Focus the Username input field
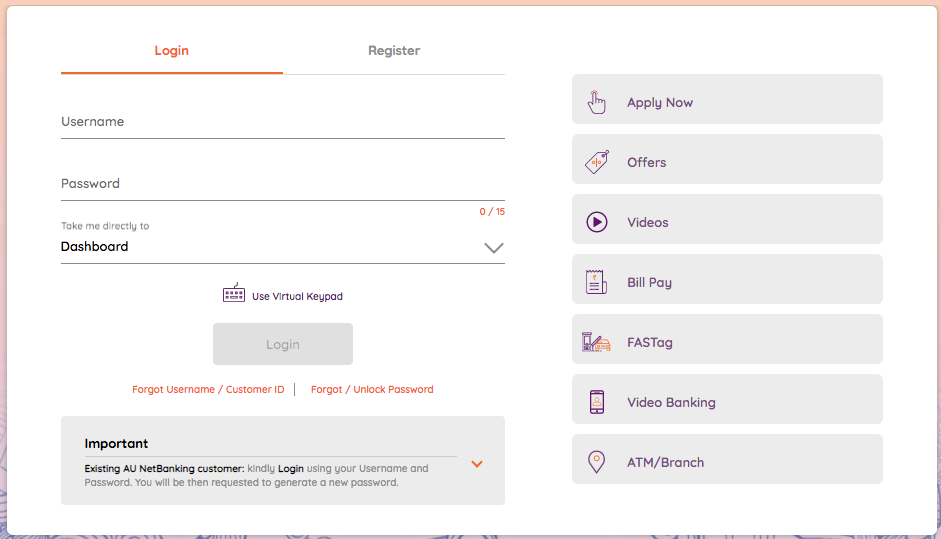 pos(282,123)
